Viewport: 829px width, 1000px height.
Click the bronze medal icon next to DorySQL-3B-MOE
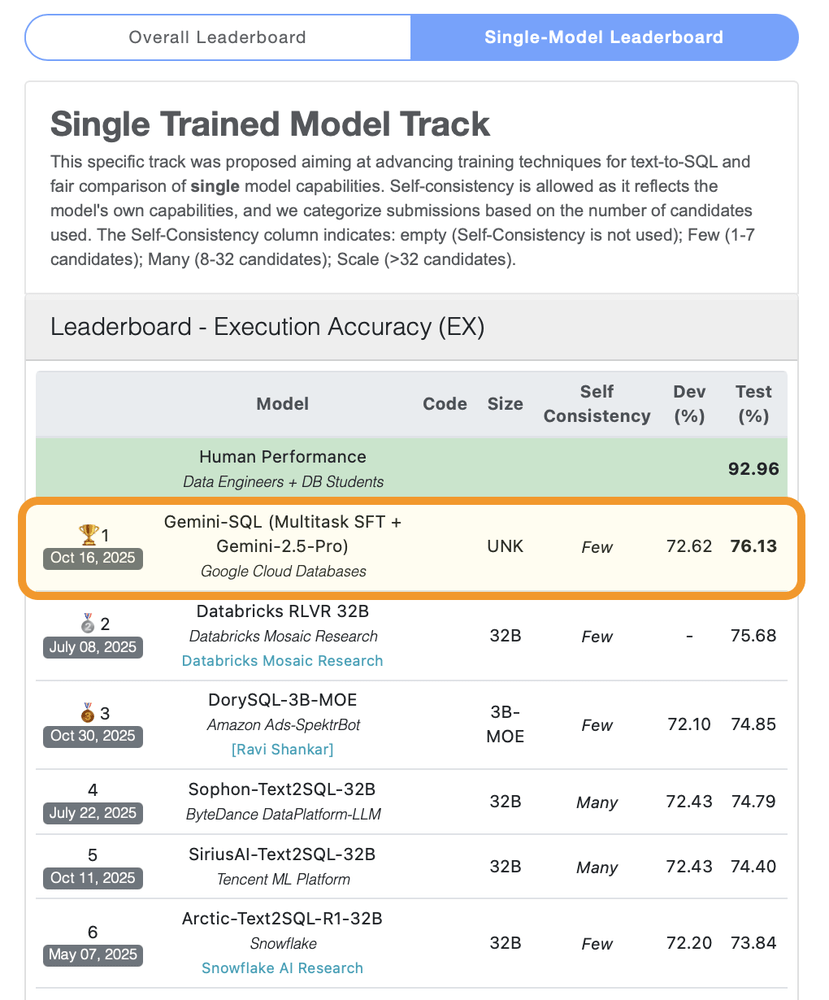pos(87,712)
